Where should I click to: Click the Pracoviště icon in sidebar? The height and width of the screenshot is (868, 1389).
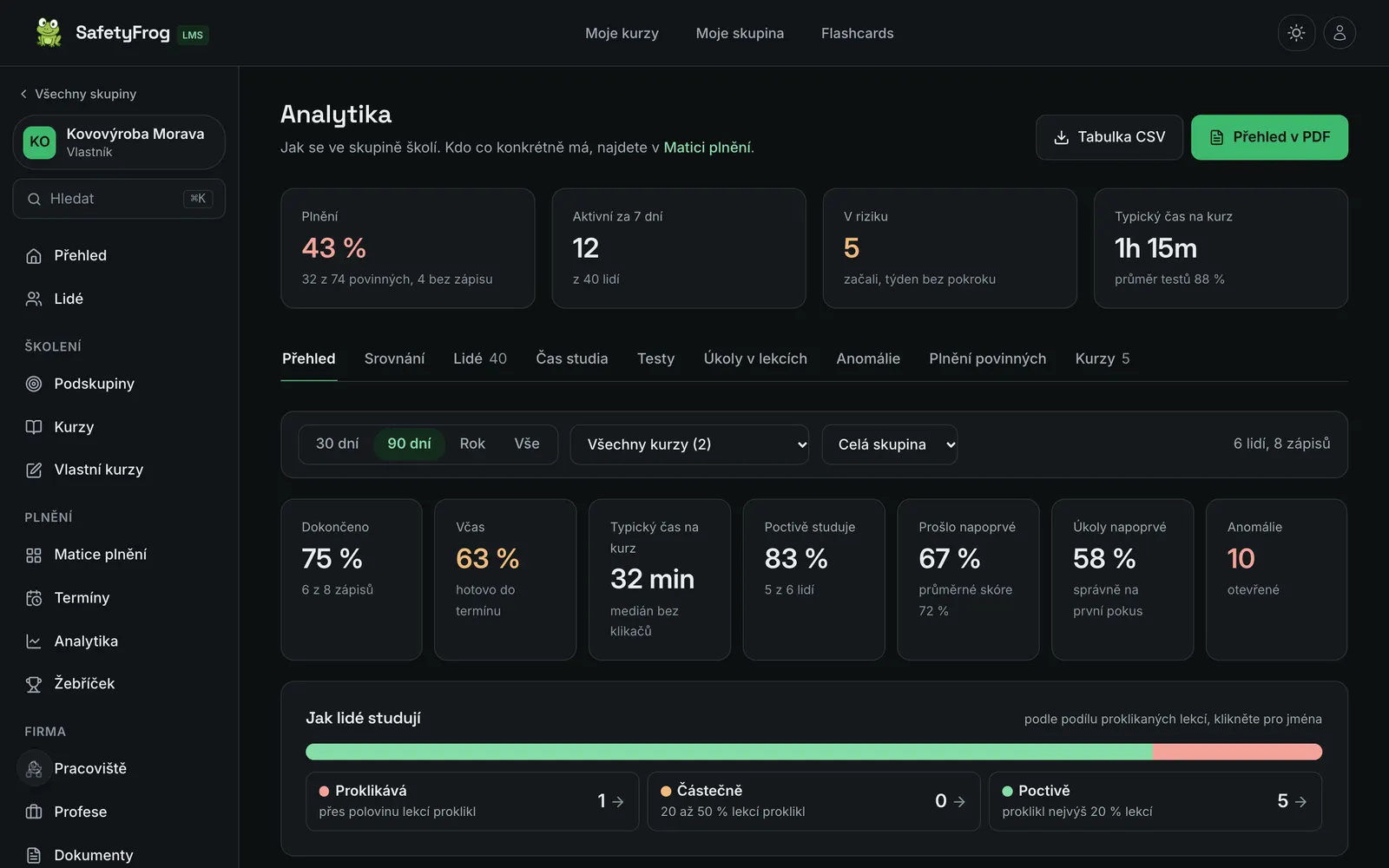34,768
